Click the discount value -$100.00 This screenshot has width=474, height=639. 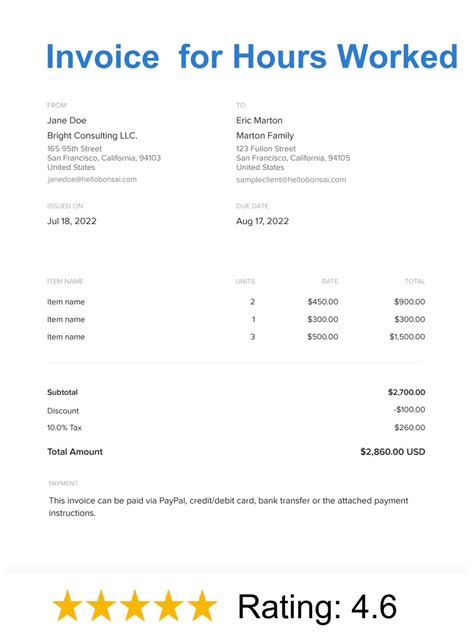(409, 410)
